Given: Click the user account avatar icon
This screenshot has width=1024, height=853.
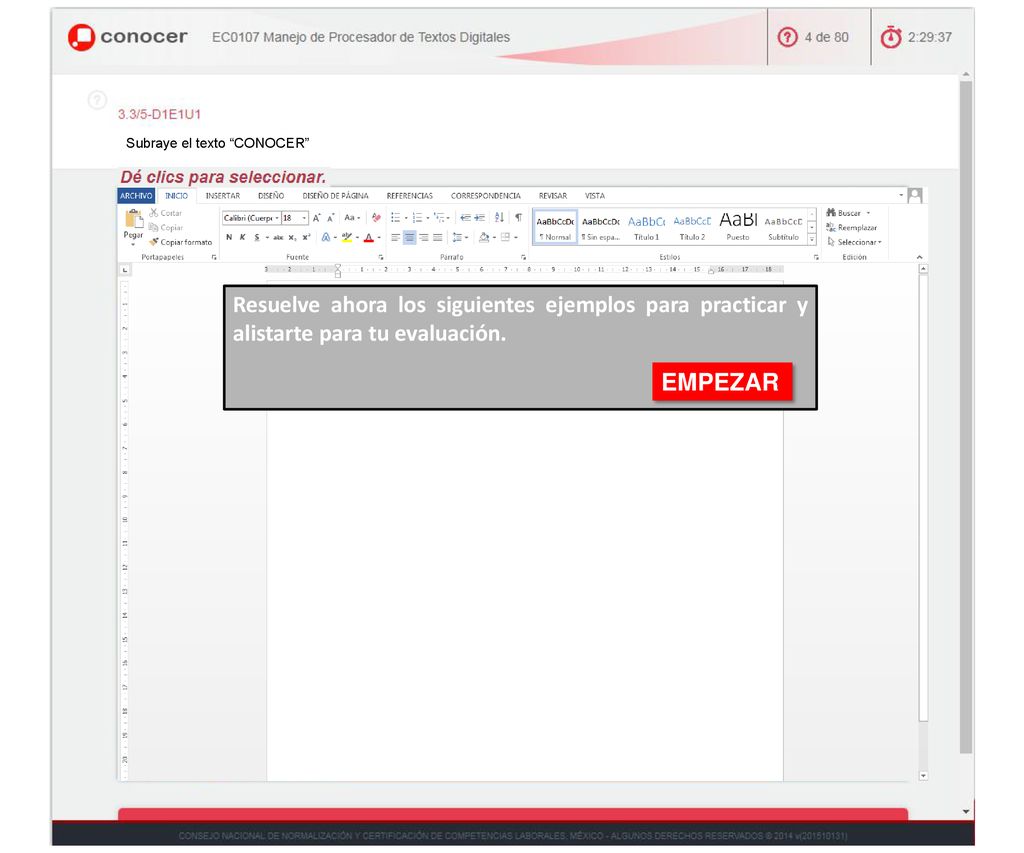Looking at the screenshot, I should tap(915, 195).
